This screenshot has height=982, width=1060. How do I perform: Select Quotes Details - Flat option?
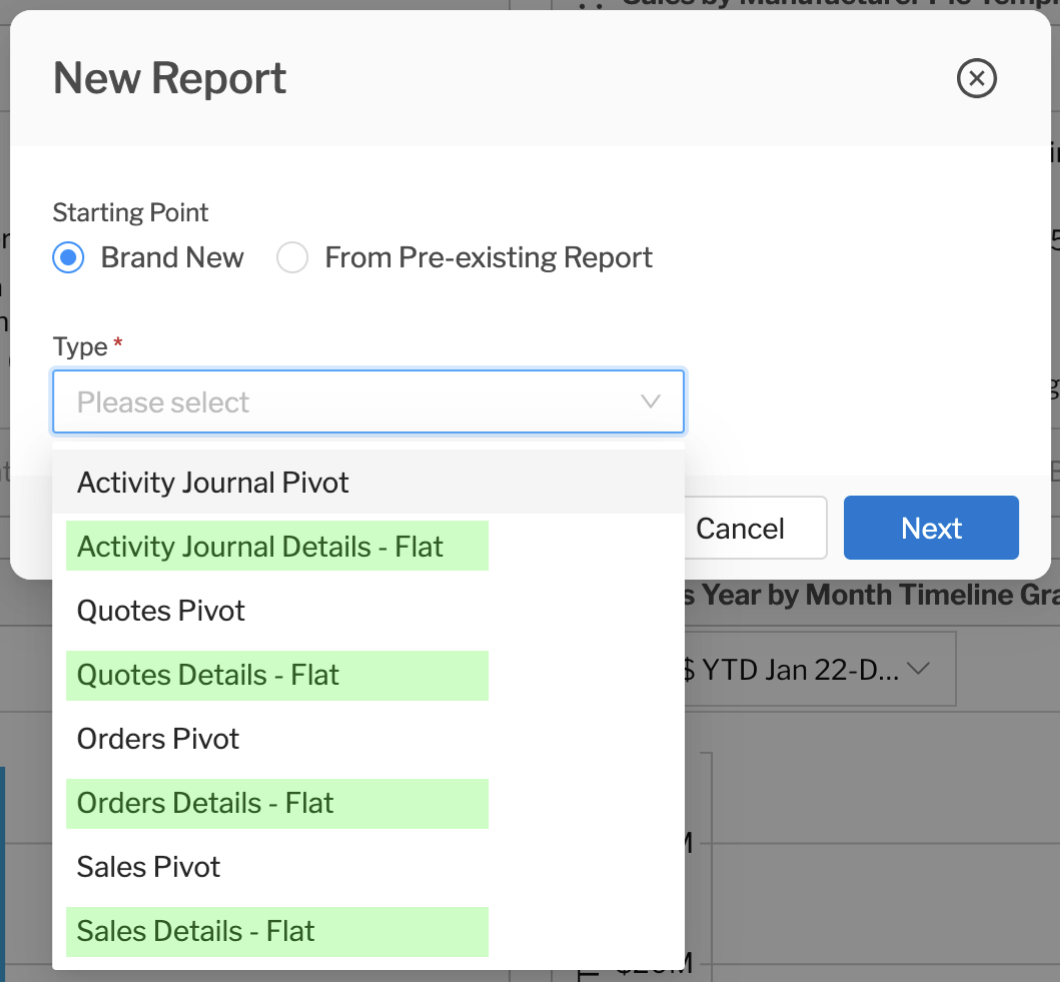click(208, 675)
